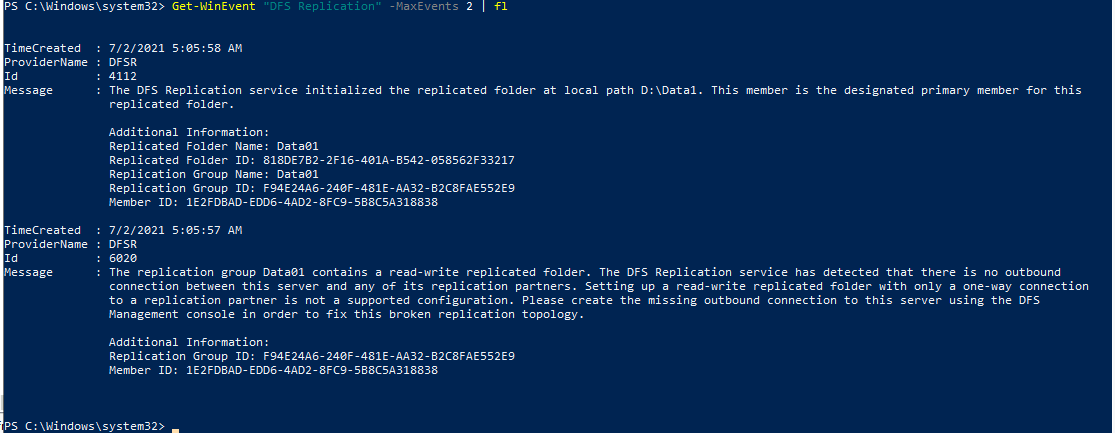This screenshot has height=433, width=1115.
Task: Click the Replicated Folder ID GUID line
Action: (311, 161)
